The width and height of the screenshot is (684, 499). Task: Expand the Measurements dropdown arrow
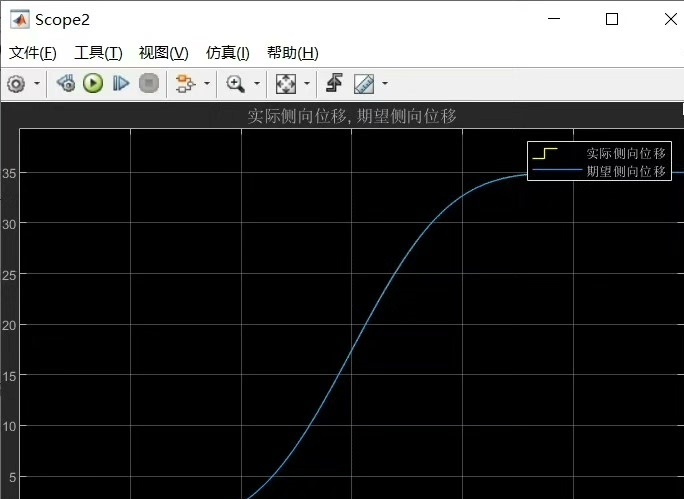coord(385,83)
